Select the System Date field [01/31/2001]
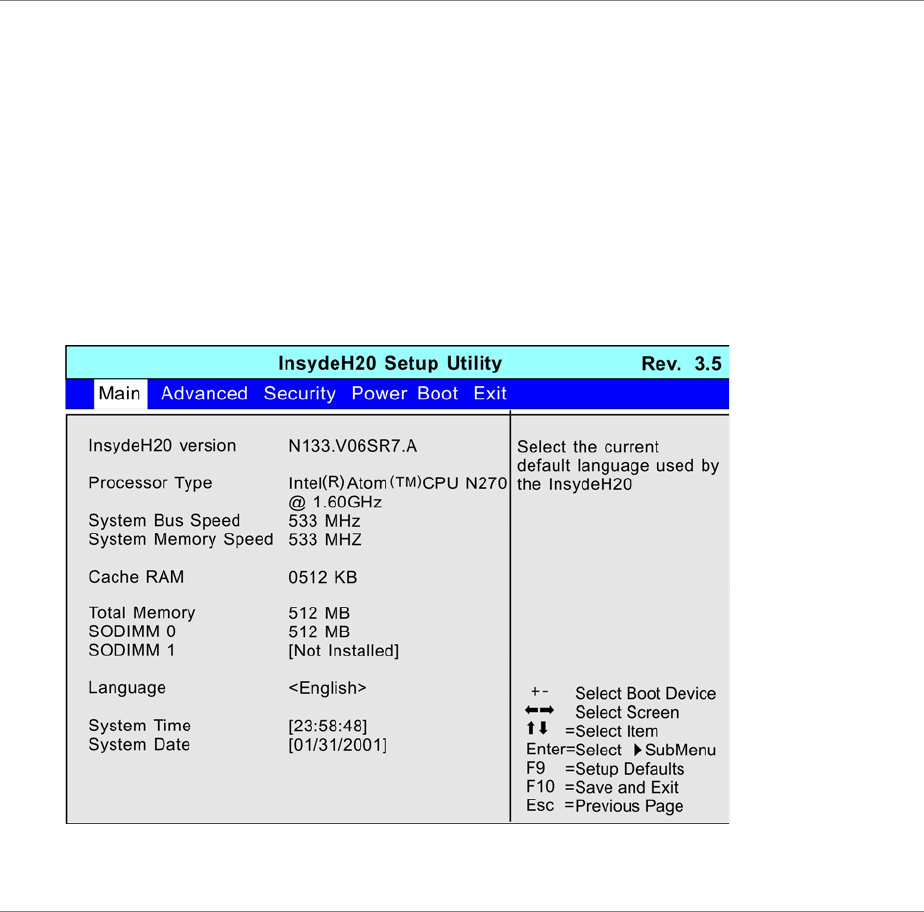The image size is (924, 912). click(x=338, y=745)
